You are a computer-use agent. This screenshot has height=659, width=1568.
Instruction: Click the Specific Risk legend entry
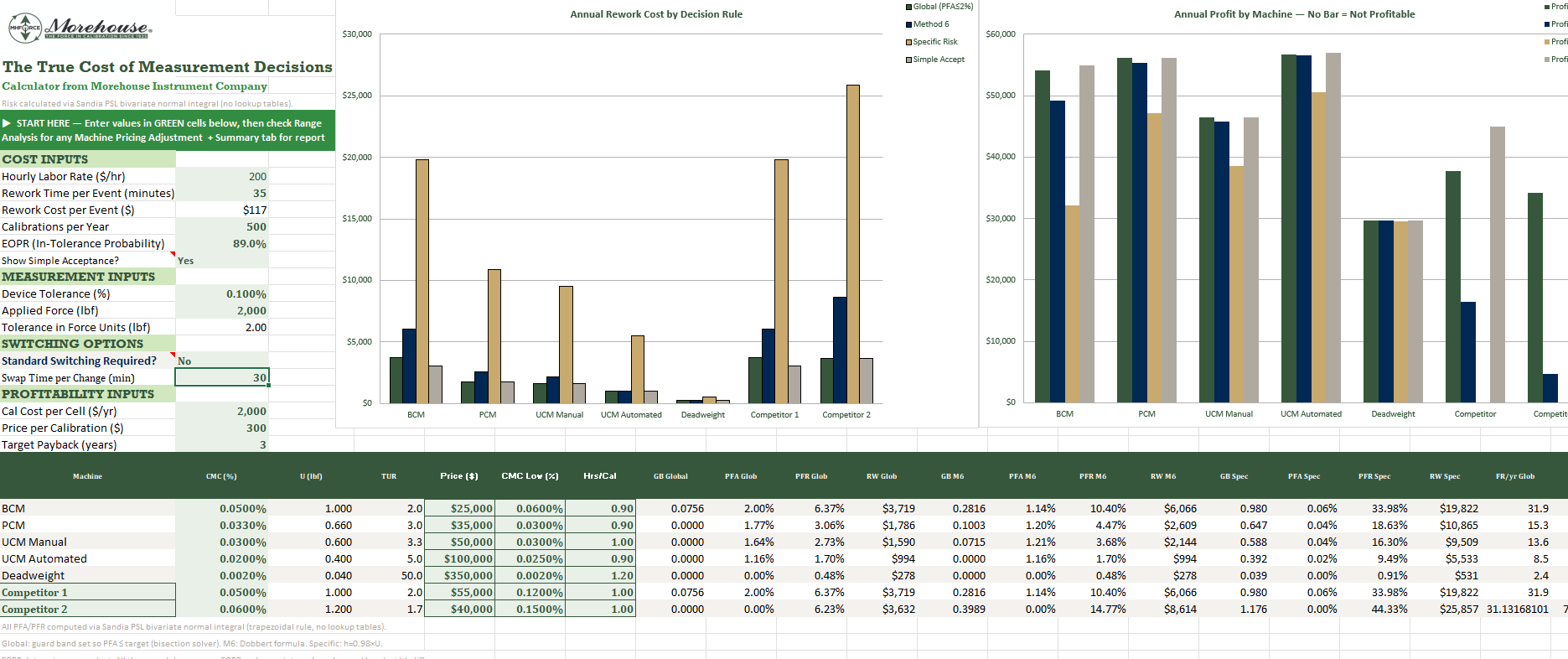click(931, 42)
